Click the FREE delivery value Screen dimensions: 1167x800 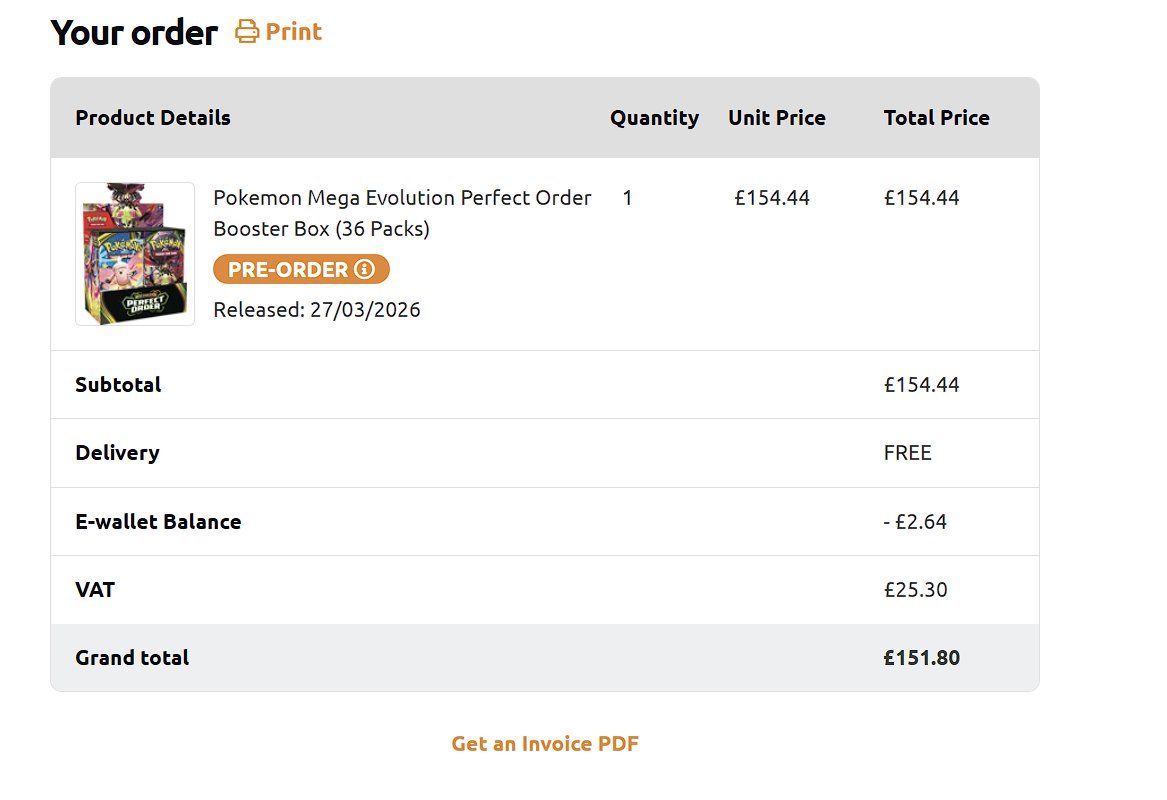coord(907,453)
